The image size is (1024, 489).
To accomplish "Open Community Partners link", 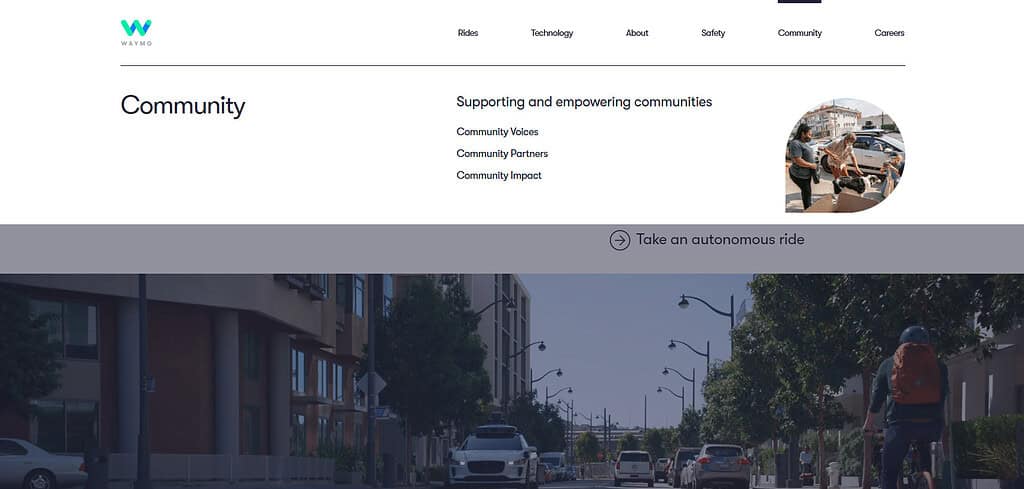I will pos(502,154).
